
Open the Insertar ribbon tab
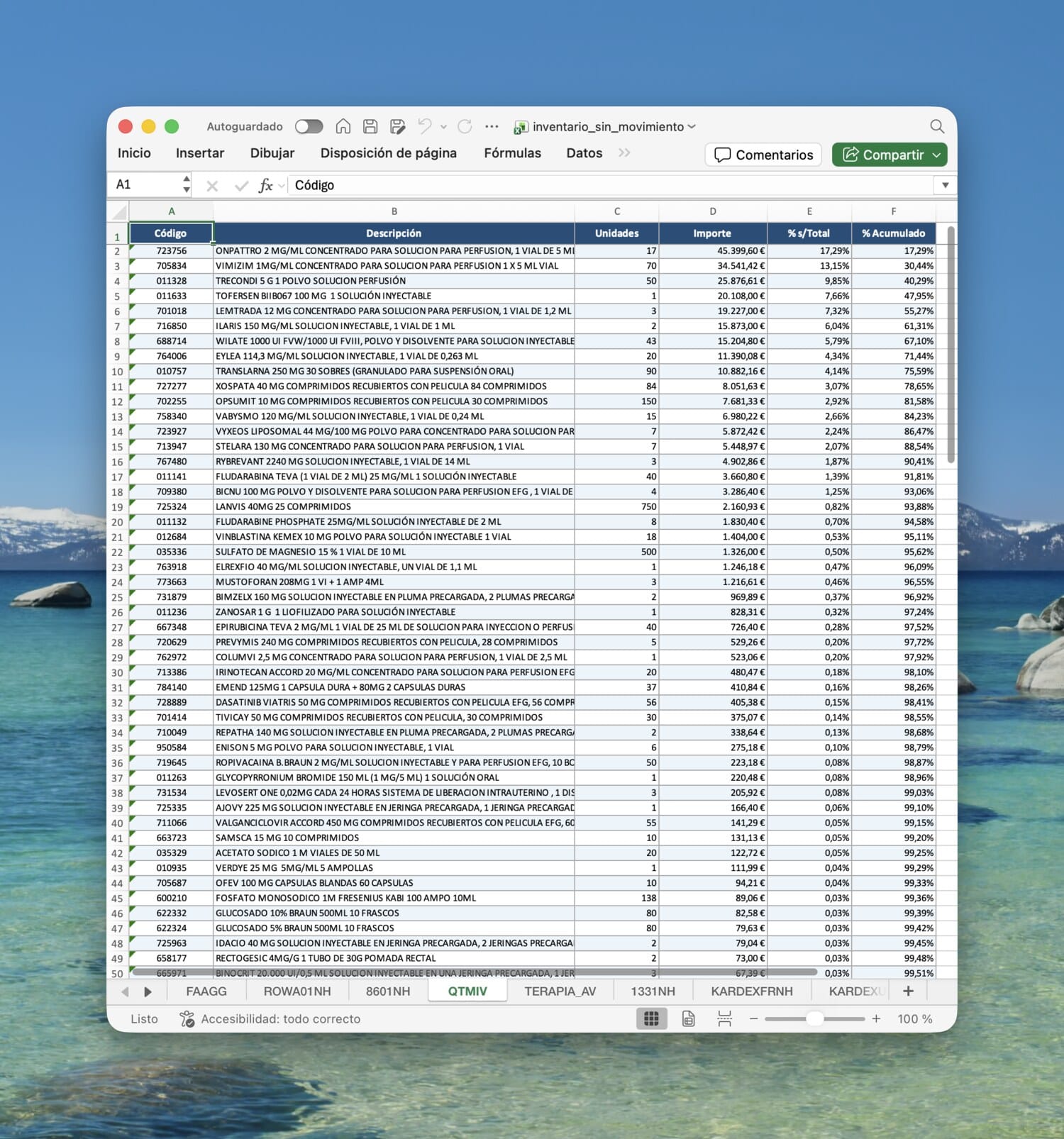click(200, 153)
